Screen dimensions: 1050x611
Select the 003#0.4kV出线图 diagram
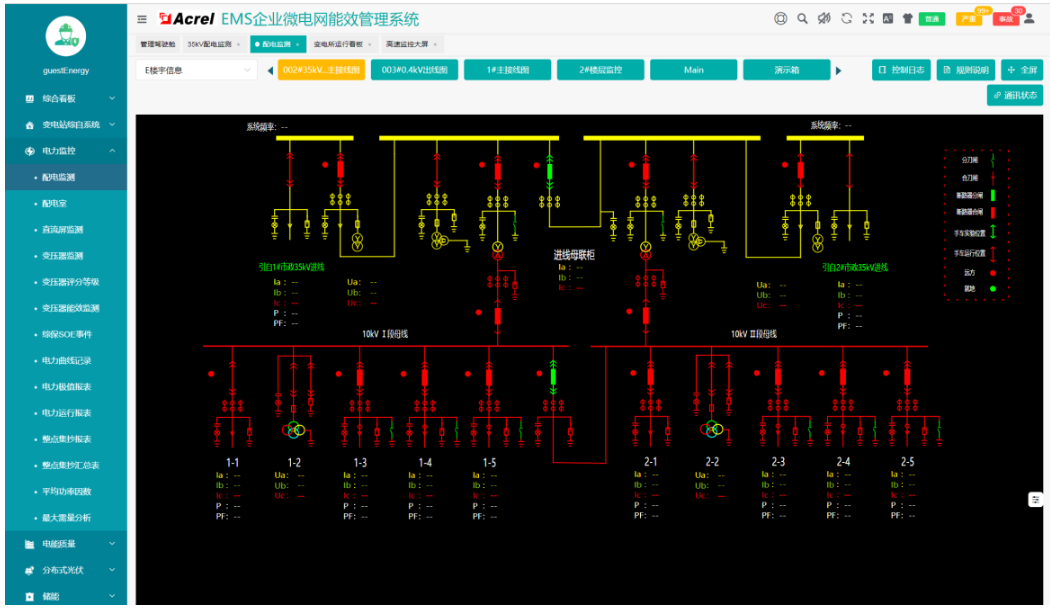coord(415,70)
